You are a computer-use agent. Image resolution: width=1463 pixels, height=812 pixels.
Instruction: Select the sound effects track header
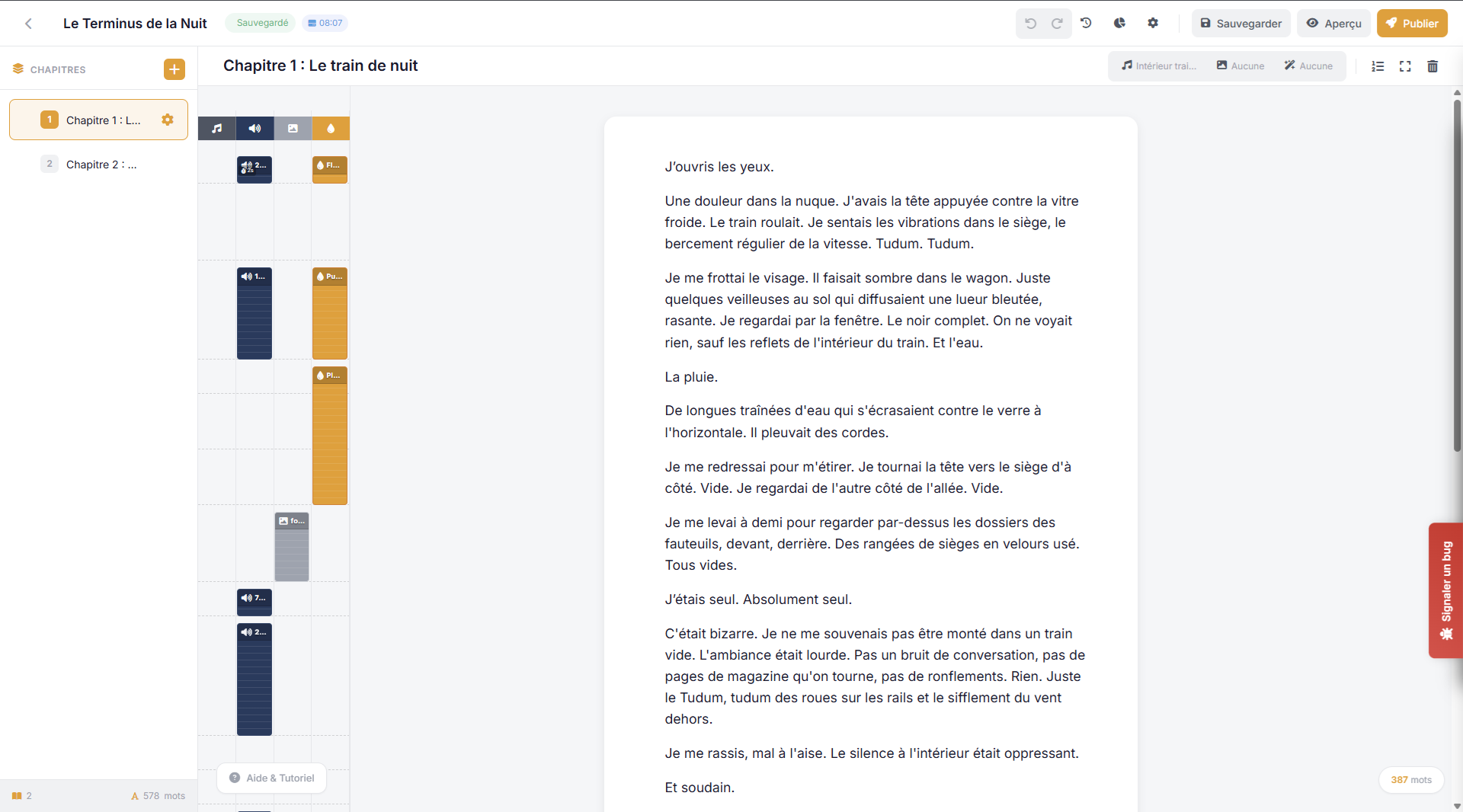pos(255,128)
